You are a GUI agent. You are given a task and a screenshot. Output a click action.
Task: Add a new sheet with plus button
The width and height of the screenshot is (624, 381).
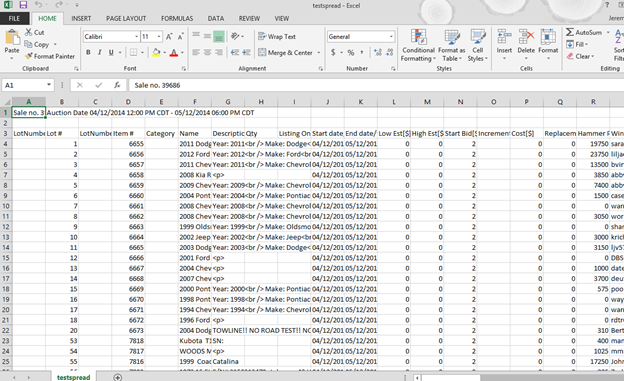pyautogui.click(x=117, y=377)
